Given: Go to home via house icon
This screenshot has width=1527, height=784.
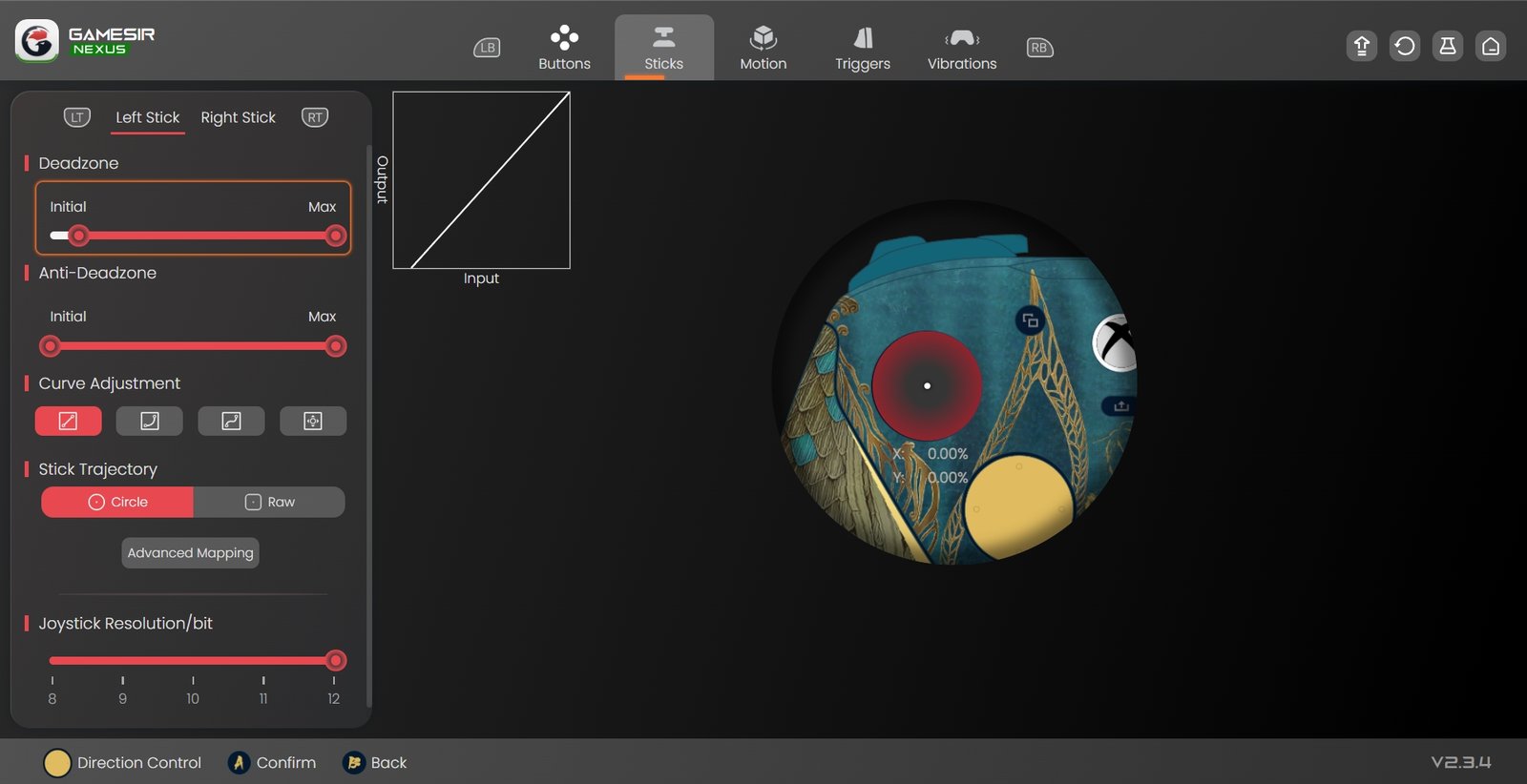Looking at the screenshot, I should point(1491,46).
